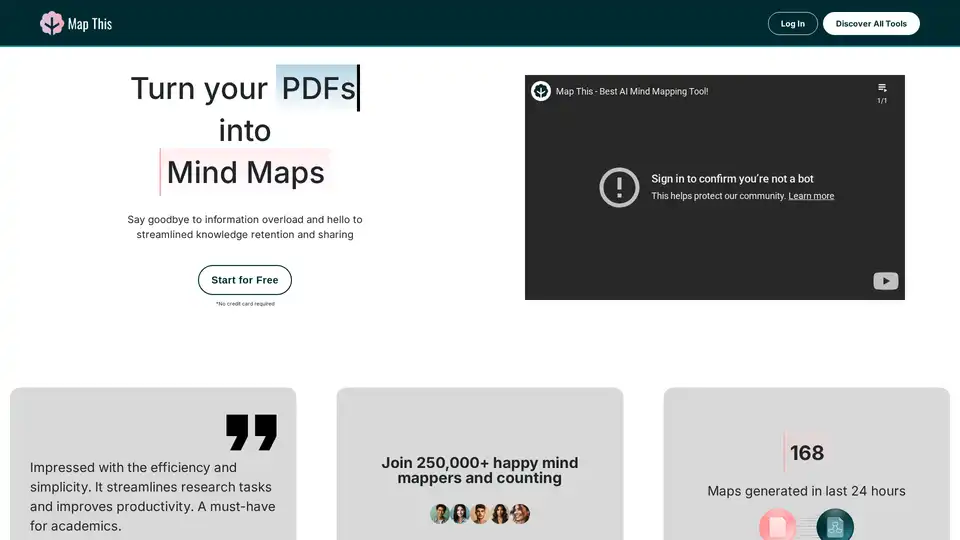The image size is (960, 540).
Task: Click the 'Mind Maps' highlighted headline text
Action: coord(246,172)
